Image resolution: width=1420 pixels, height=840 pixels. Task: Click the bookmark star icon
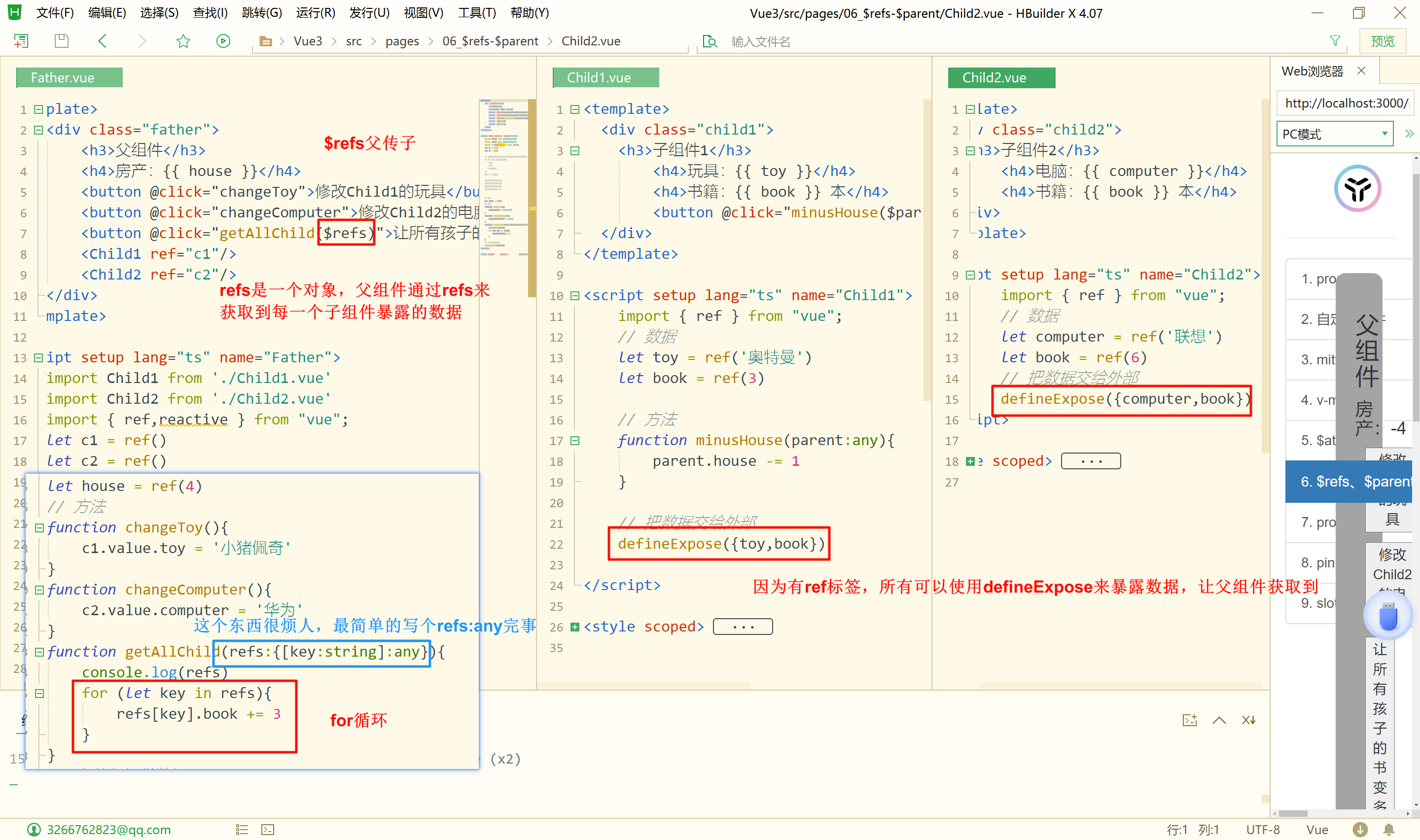pyautogui.click(x=183, y=41)
